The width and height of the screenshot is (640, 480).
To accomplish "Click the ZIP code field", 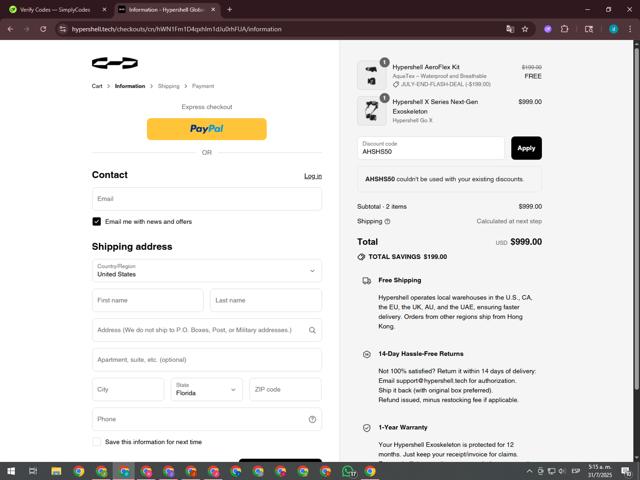I will point(285,389).
